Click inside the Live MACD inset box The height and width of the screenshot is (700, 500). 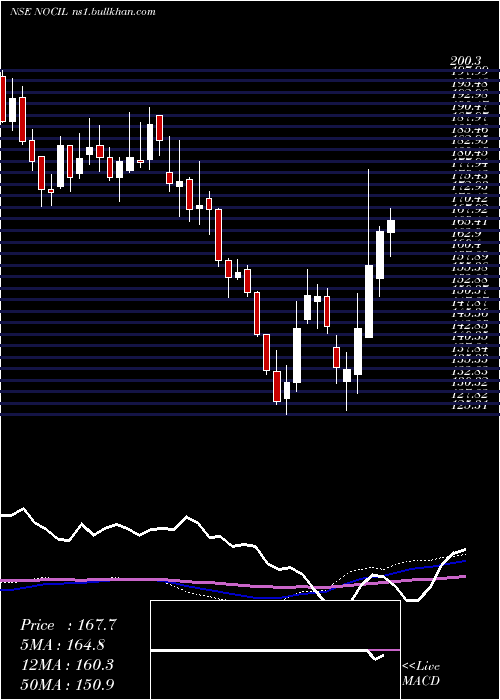pyautogui.click(x=275, y=650)
